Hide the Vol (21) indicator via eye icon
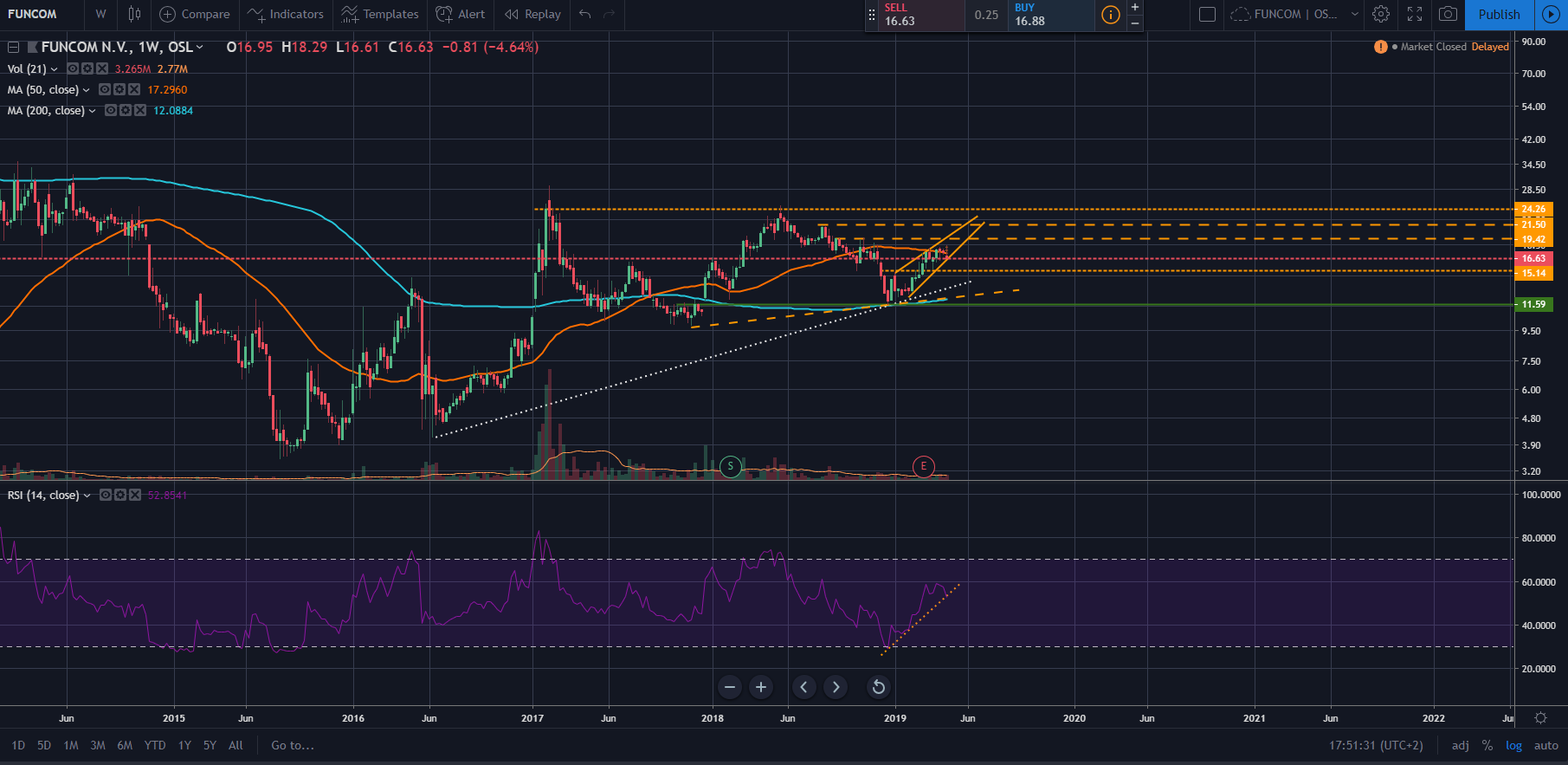The width and height of the screenshot is (1568, 765). click(74, 68)
